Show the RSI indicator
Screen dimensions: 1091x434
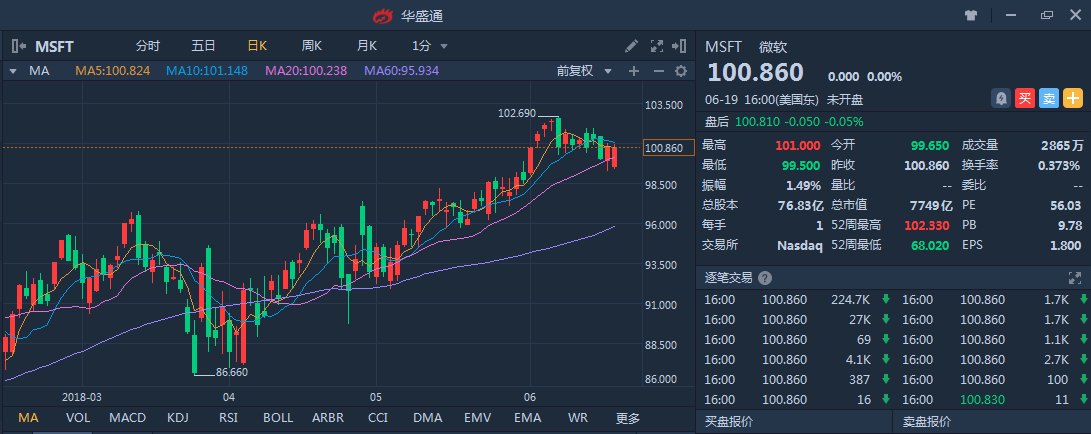228,418
